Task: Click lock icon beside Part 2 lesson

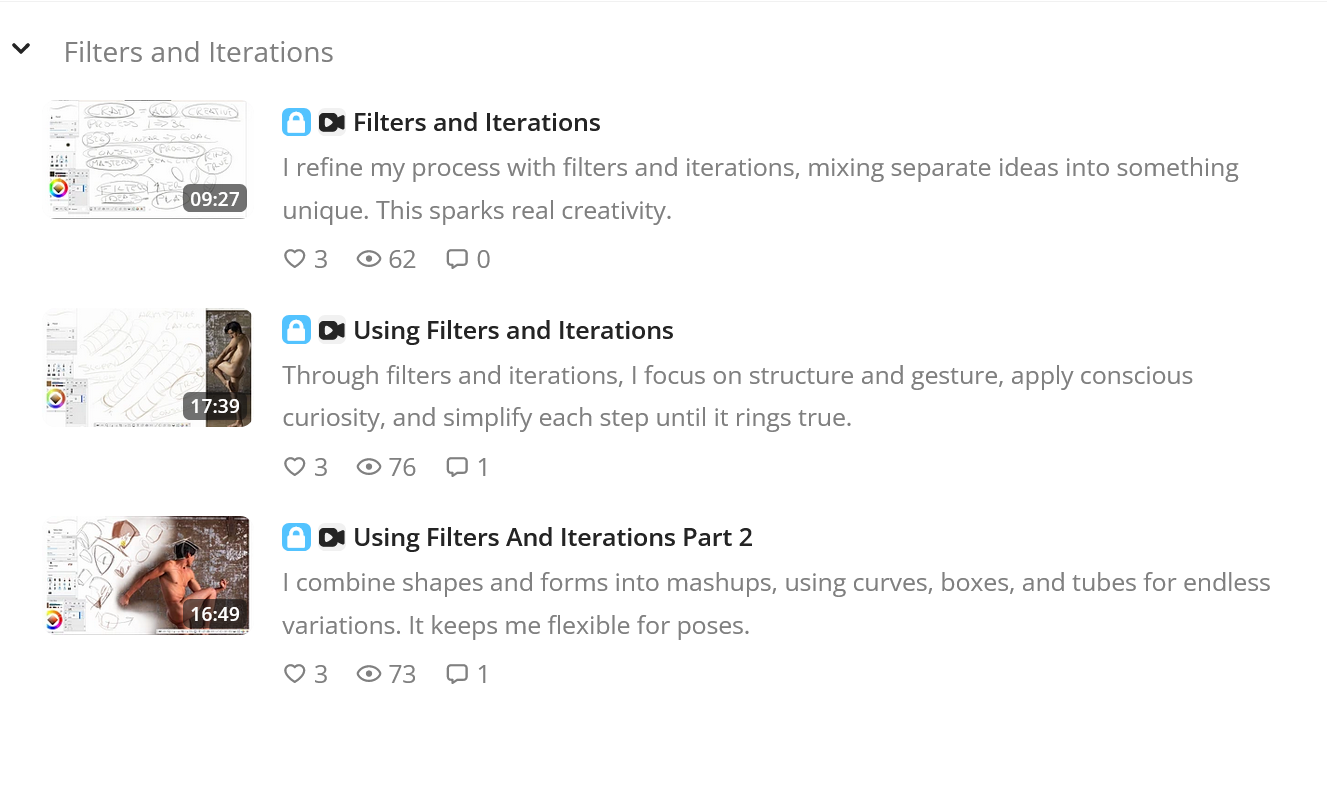Action: [296, 537]
